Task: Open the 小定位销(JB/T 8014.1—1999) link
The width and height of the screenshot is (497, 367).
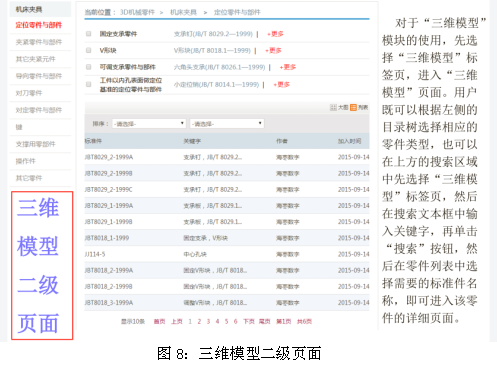Action: (x=216, y=84)
